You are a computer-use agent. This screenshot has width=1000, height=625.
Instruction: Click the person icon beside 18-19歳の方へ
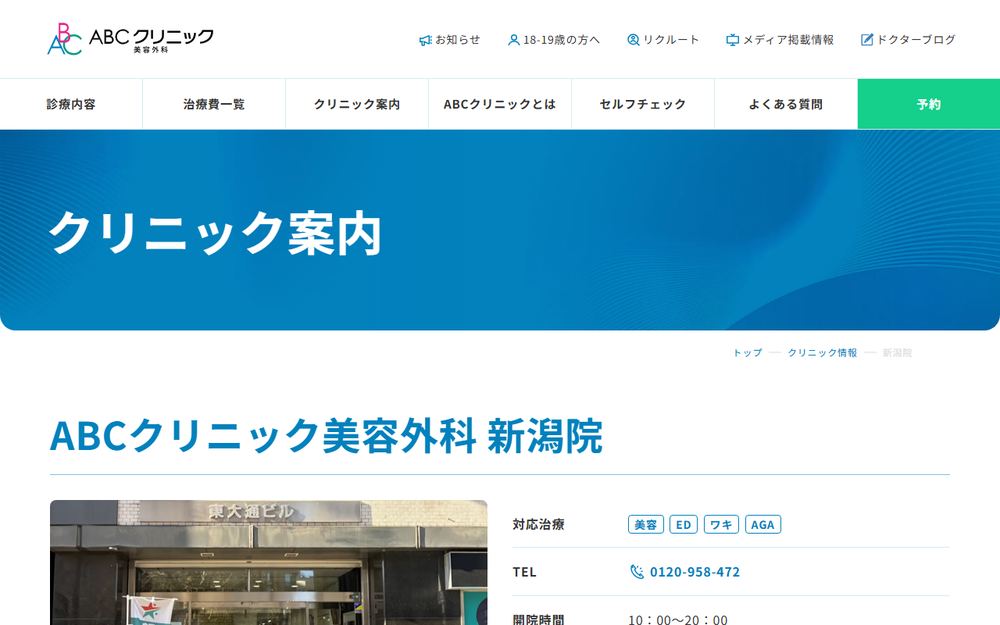513,40
